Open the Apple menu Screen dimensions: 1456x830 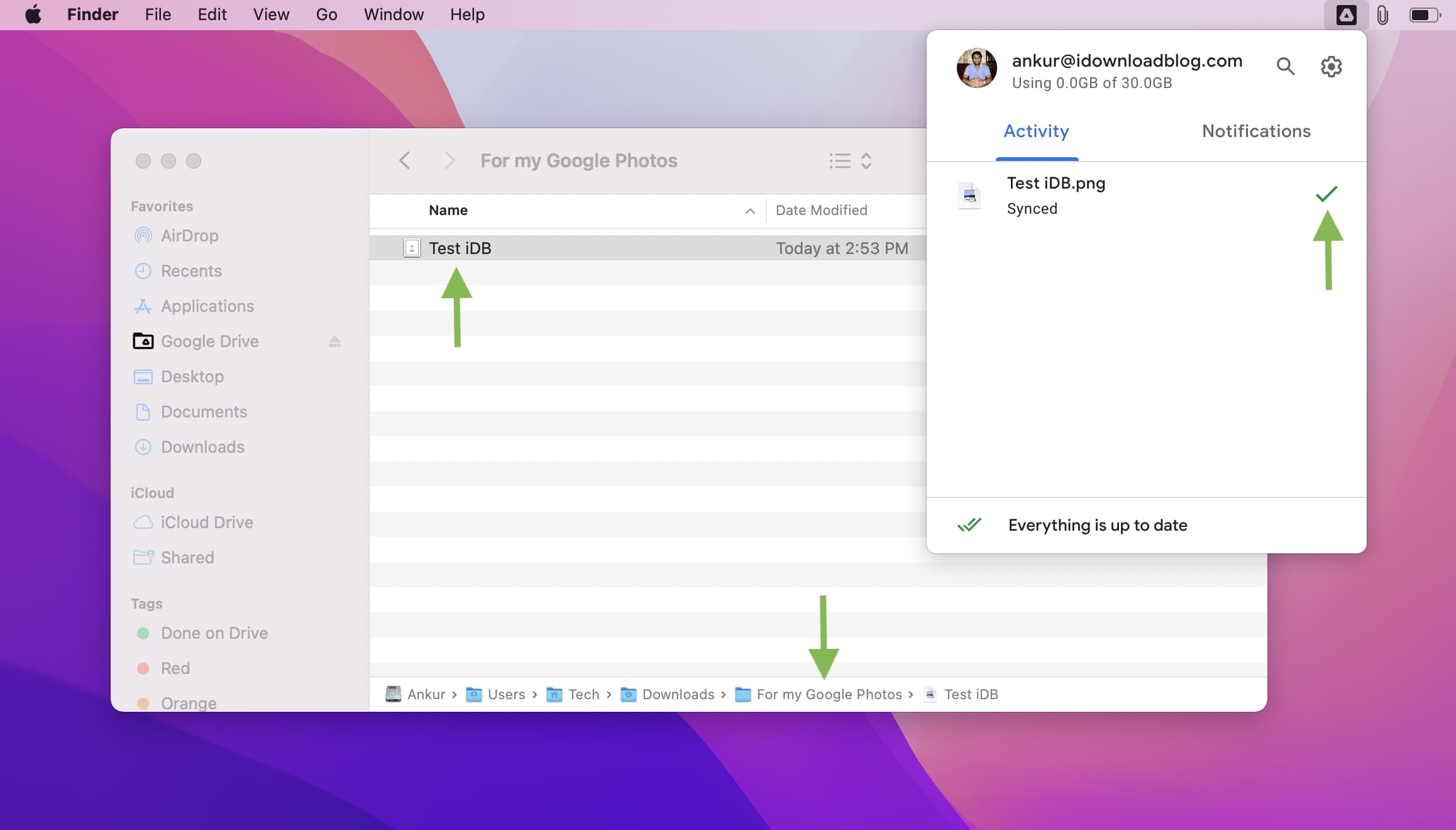coord(33,14)
